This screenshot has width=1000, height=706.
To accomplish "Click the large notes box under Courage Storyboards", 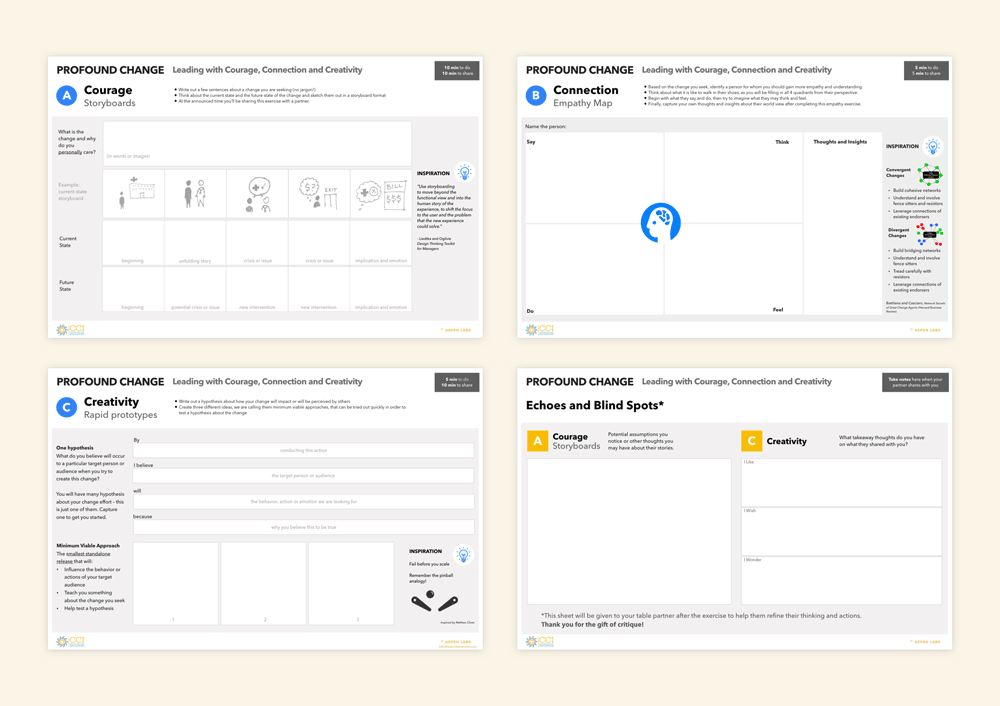I will [629, 531].
